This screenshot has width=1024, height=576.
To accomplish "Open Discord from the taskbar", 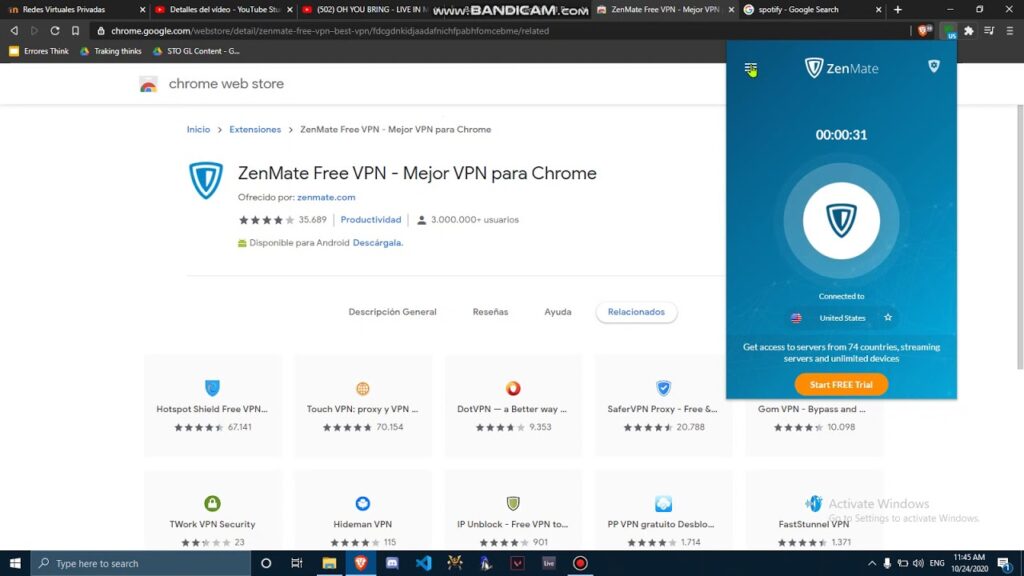I will point(392,563).
